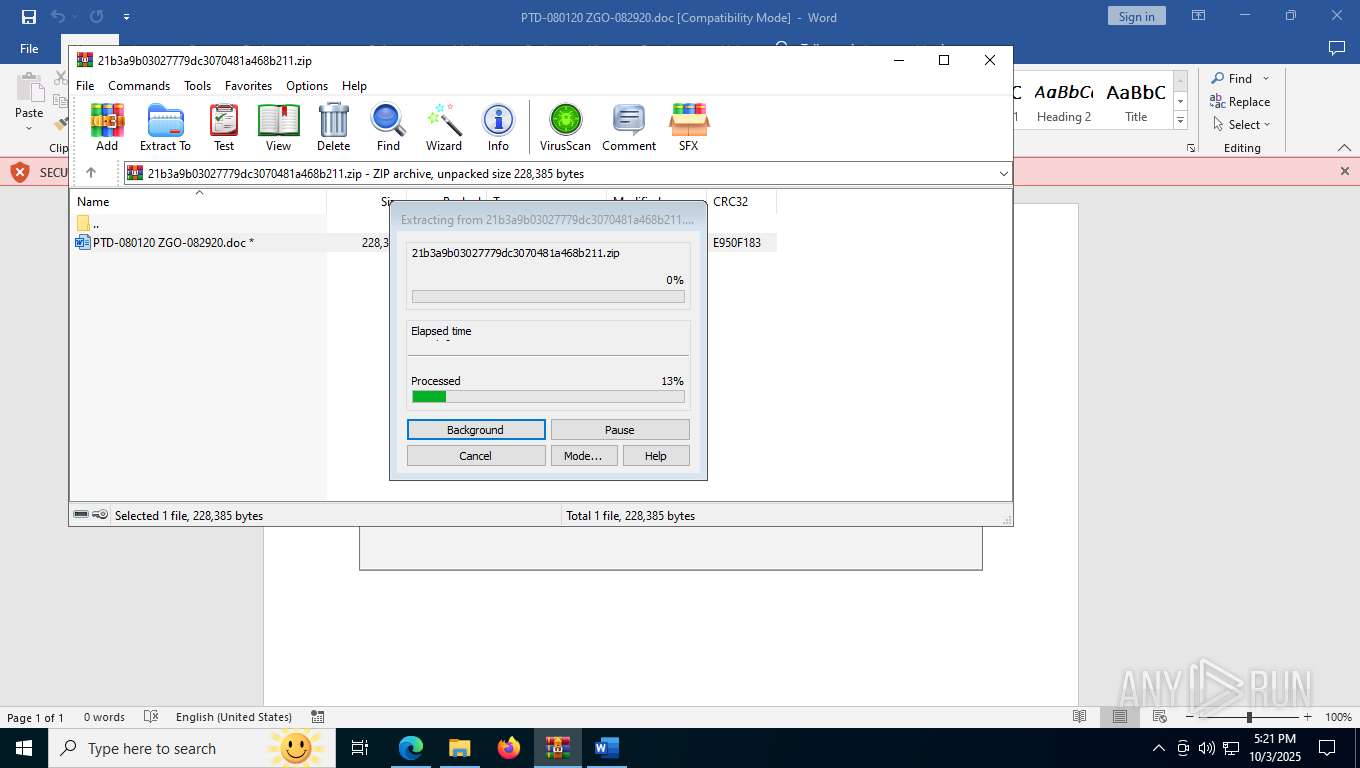This screenshot has height=768, width=1360.
Task: Click the file extraction progress bar at 0%
Action: tap(548, 297)
